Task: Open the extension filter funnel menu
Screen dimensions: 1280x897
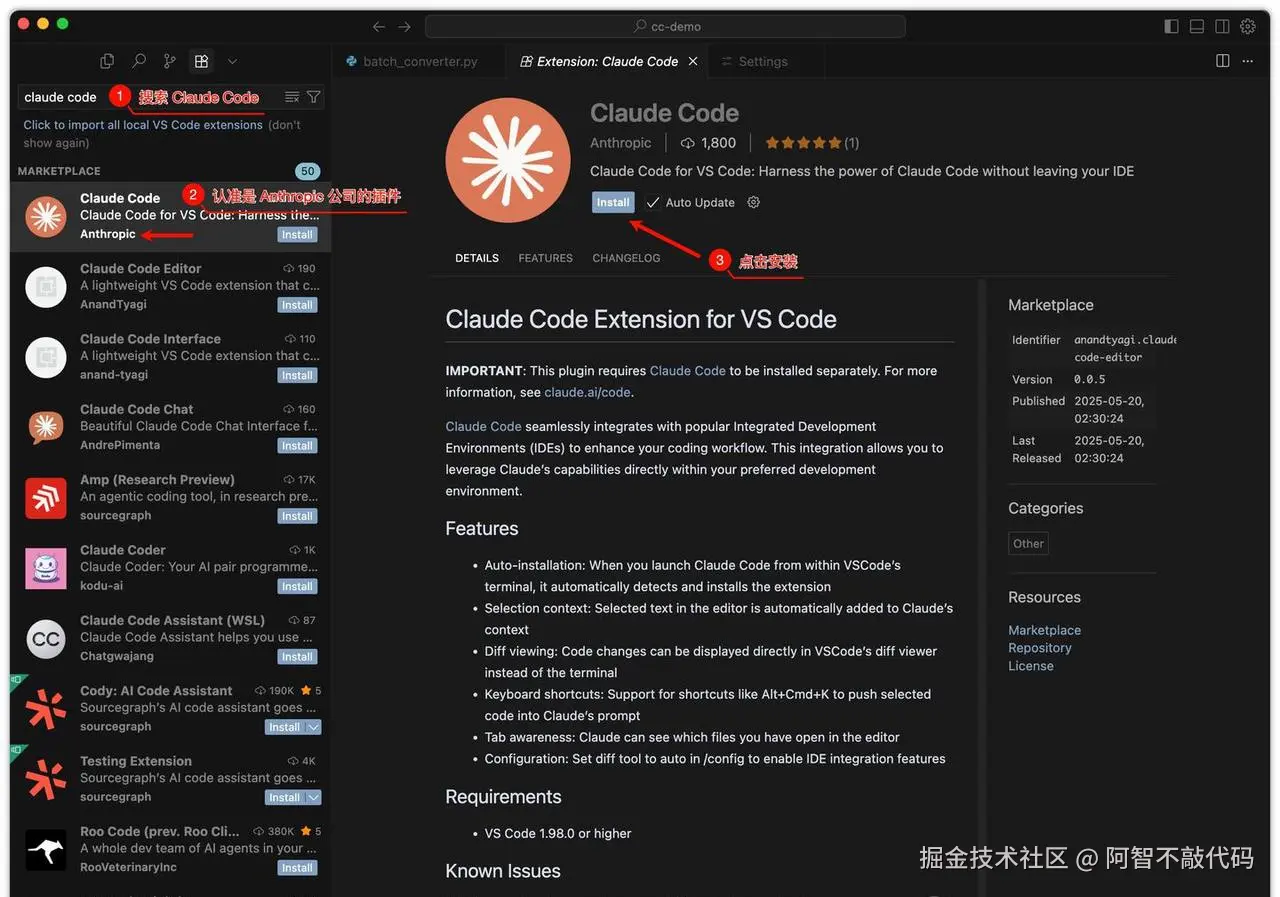Action: coord(314,97)
